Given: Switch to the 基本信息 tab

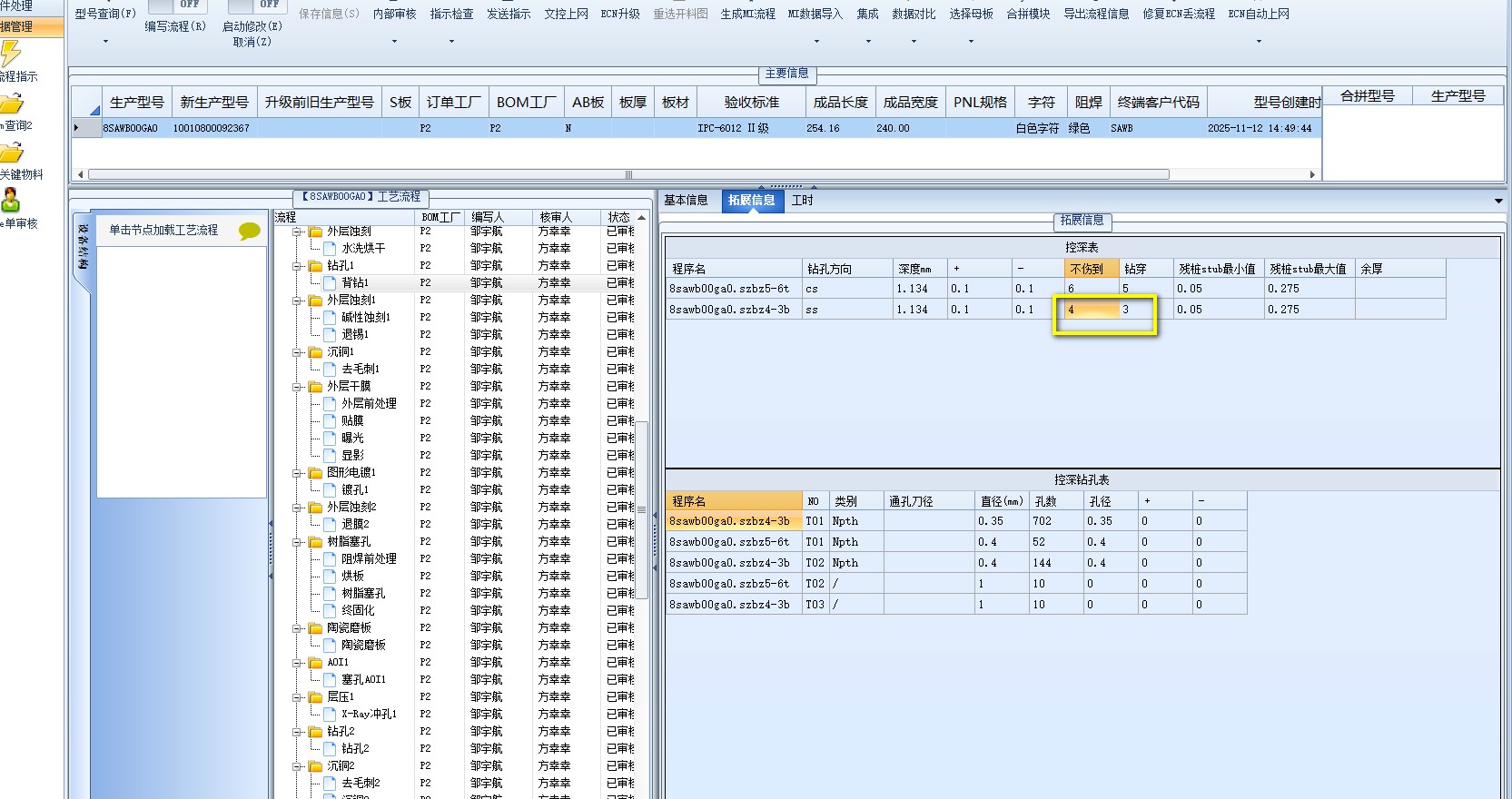Looking at the screenshot, I should point(686,201).
